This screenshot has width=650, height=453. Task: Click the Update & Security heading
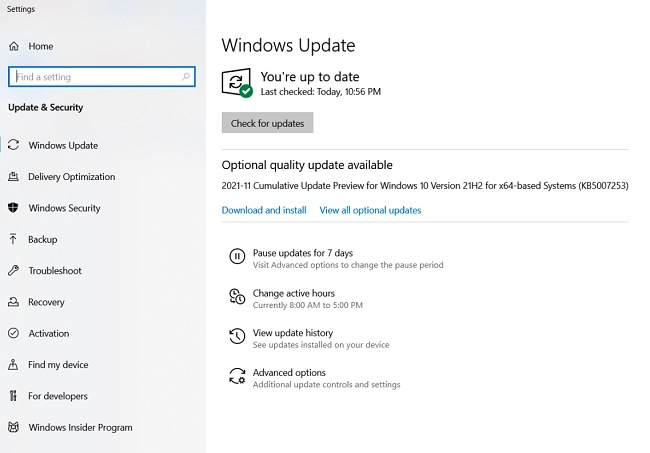(46, 107)
